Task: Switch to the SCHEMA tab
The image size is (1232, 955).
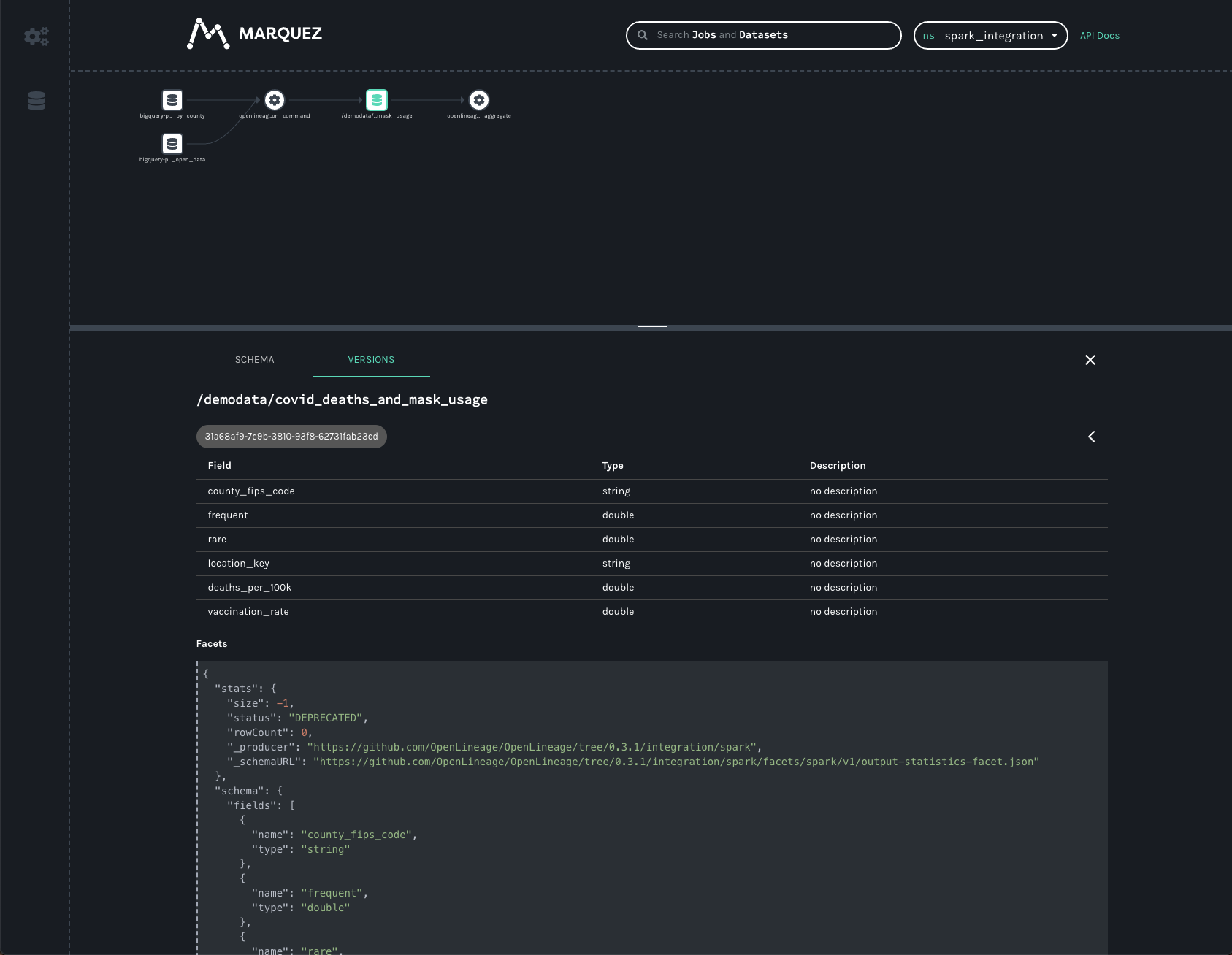Action: (x=255, y=360)
